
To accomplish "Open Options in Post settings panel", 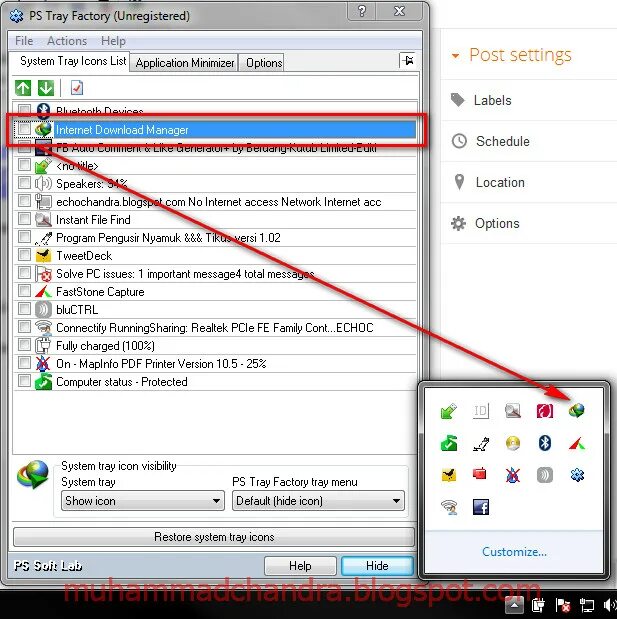I will point(497,223).
